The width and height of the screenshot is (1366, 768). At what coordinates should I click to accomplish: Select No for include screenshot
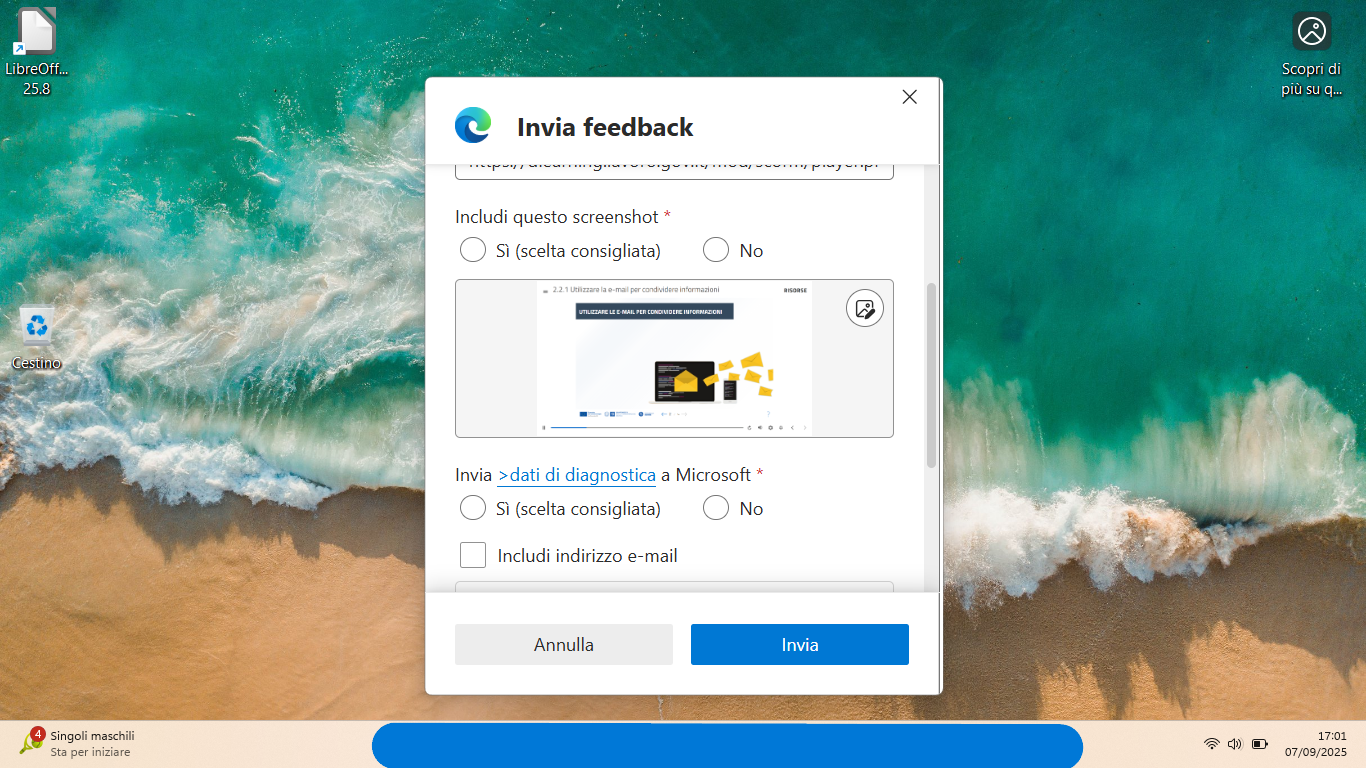click(715, 250)
